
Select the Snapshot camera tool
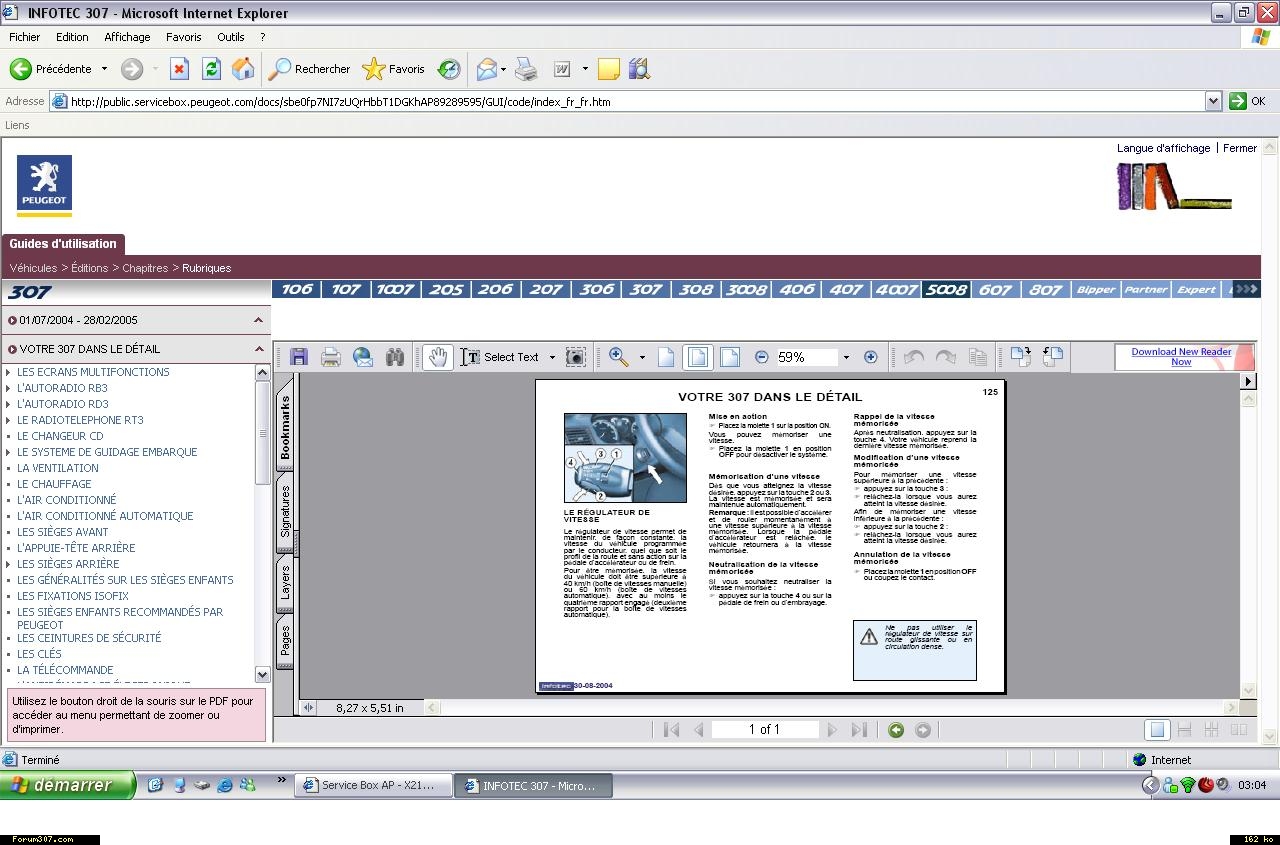(575, 357)
